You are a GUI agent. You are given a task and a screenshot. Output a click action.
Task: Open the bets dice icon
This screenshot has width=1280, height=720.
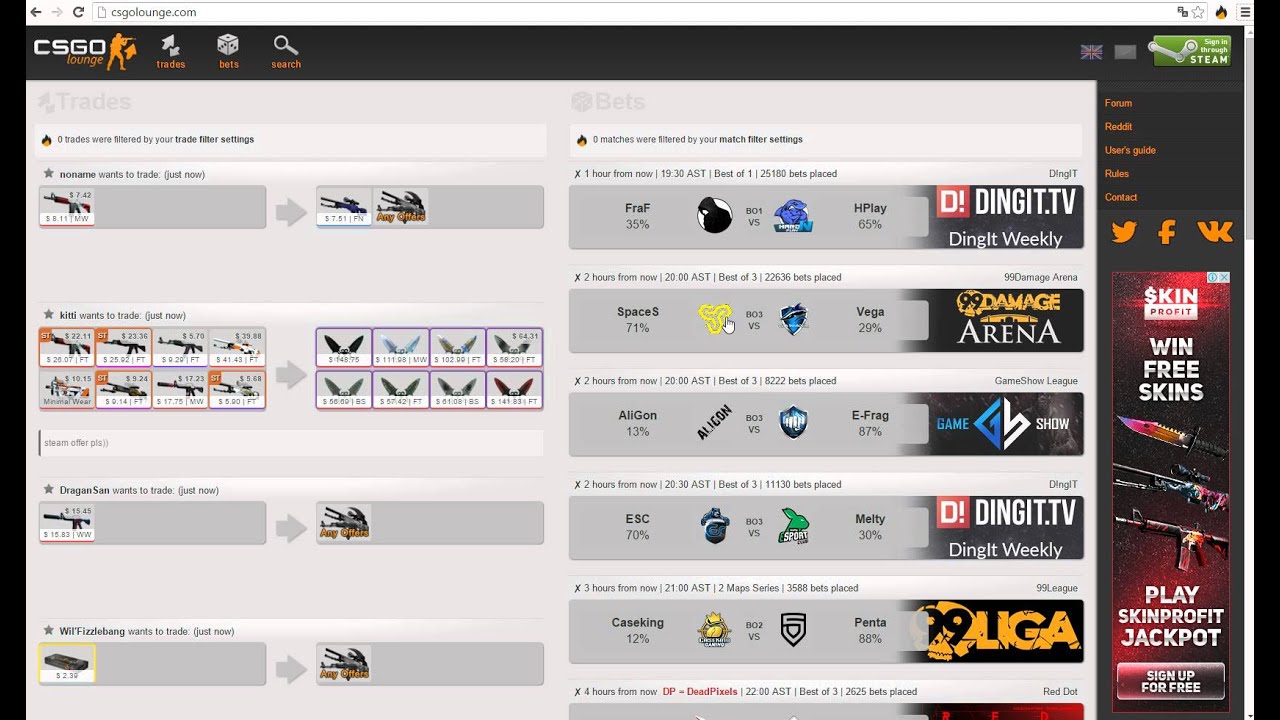click(x=228, y=51)
